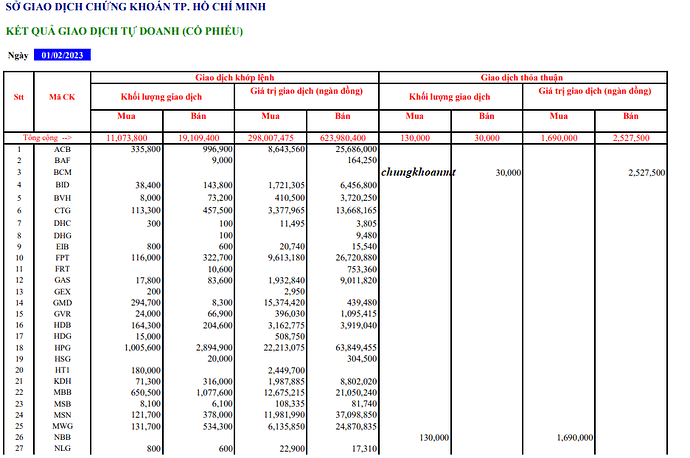Select GMD buy value 15,374,420
This screenshot has width=690, height=458.
[284, 303]
